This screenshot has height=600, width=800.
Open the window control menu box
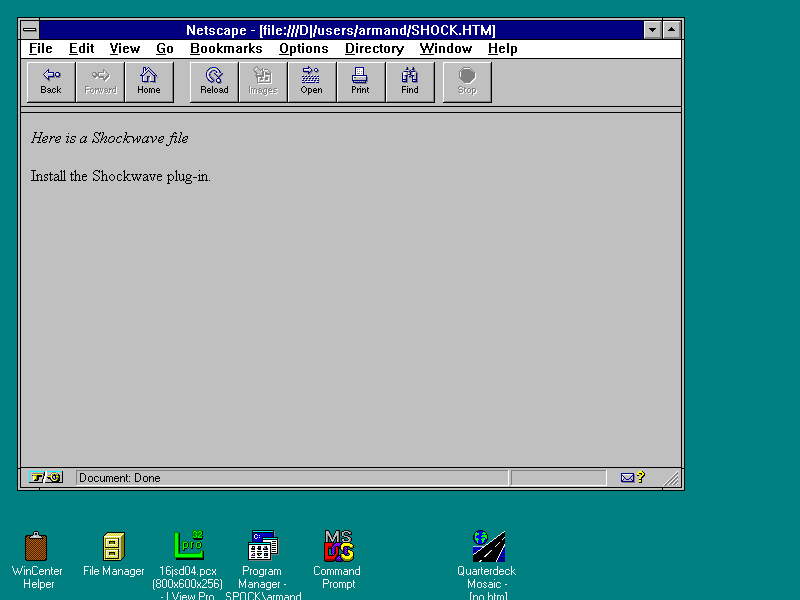(x=30, y=30)
